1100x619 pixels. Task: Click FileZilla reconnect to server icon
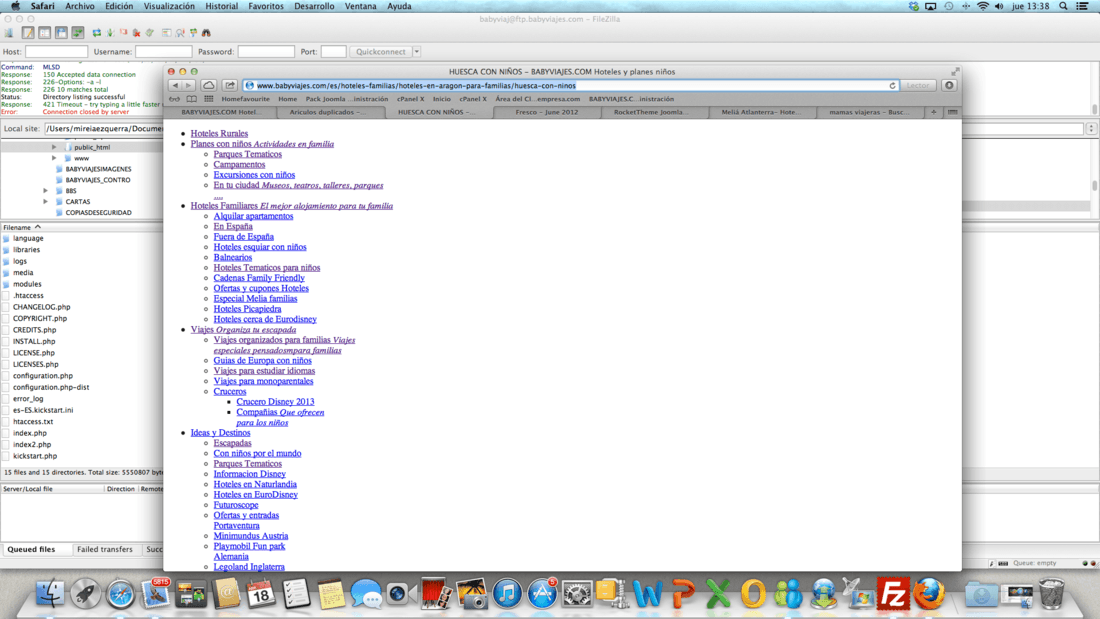[x=150, y=33]
